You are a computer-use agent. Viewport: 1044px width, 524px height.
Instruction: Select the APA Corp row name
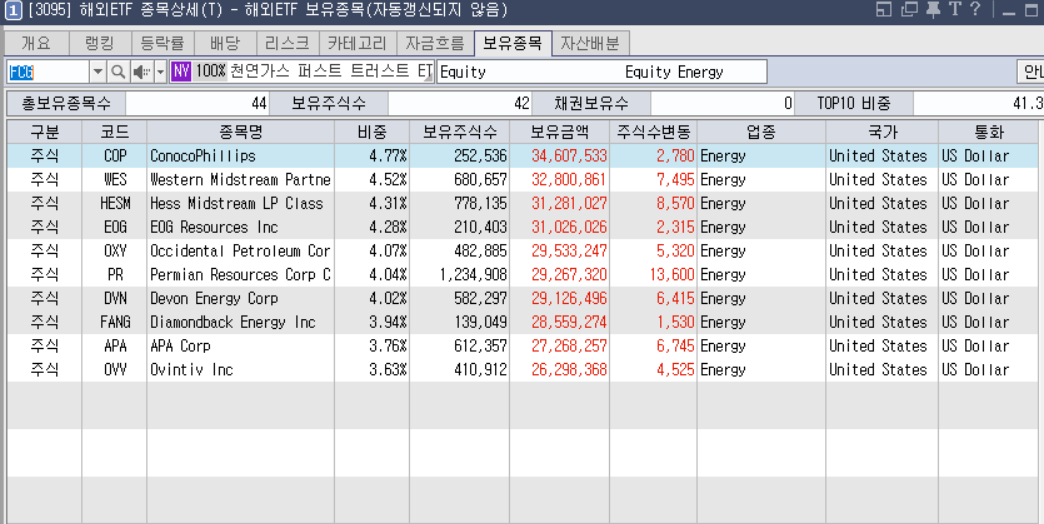click(180, 346)
